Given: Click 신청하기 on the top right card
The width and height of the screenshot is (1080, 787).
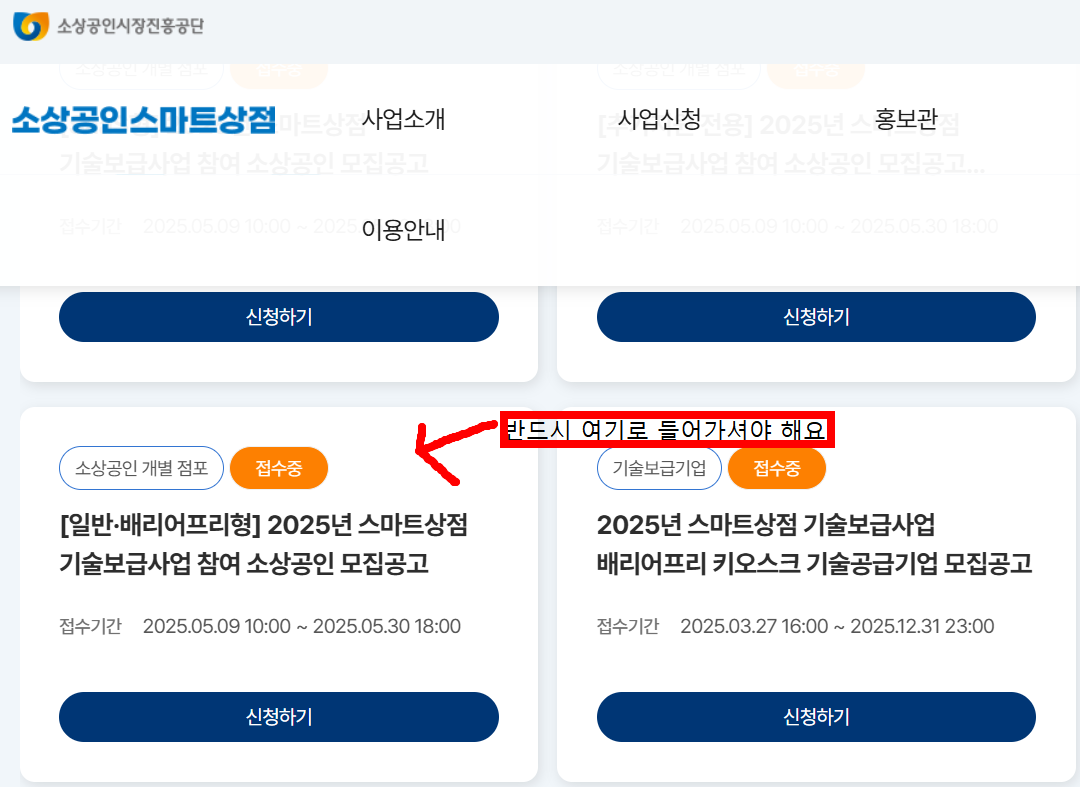Looking at the screenshot, I should tap(816, 317).
